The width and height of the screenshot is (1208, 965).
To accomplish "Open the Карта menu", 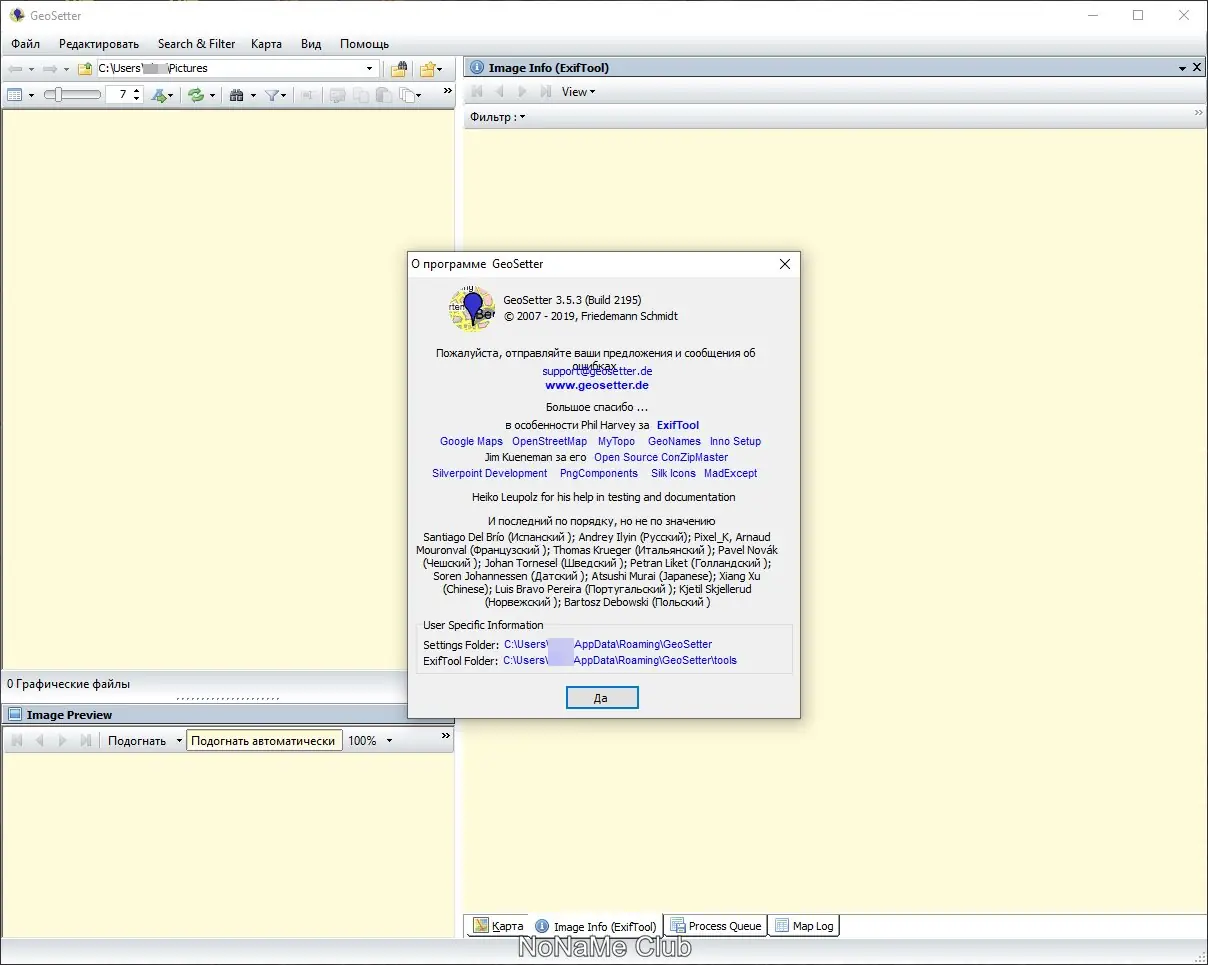I will pyautogui.click(x=267, y=44).
